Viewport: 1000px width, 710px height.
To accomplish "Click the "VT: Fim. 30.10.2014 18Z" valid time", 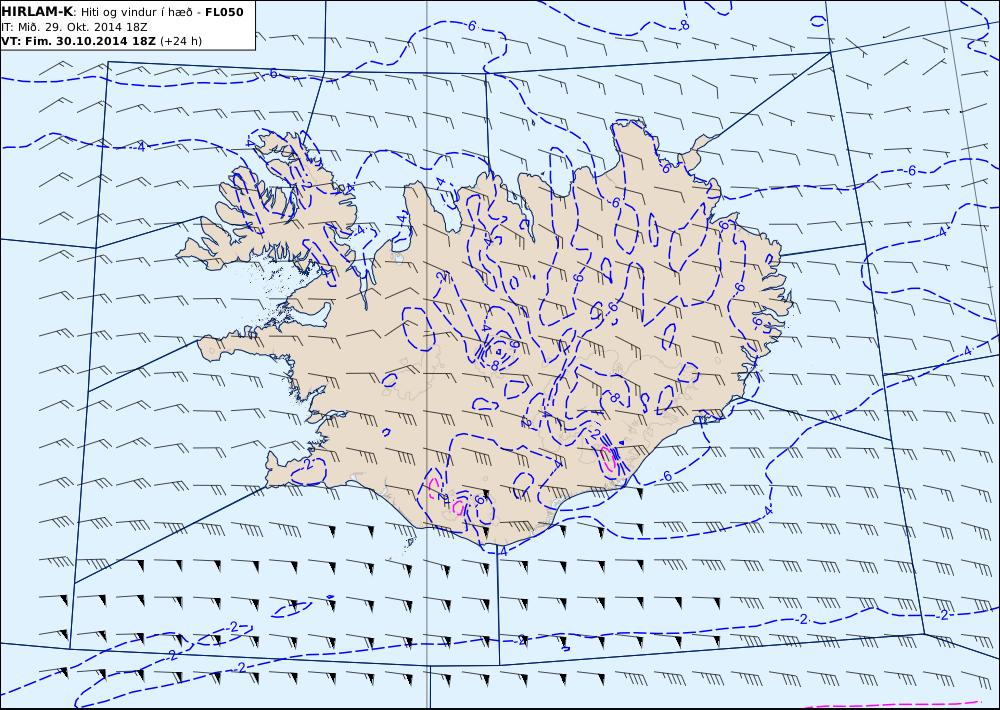I will point(78,41).
